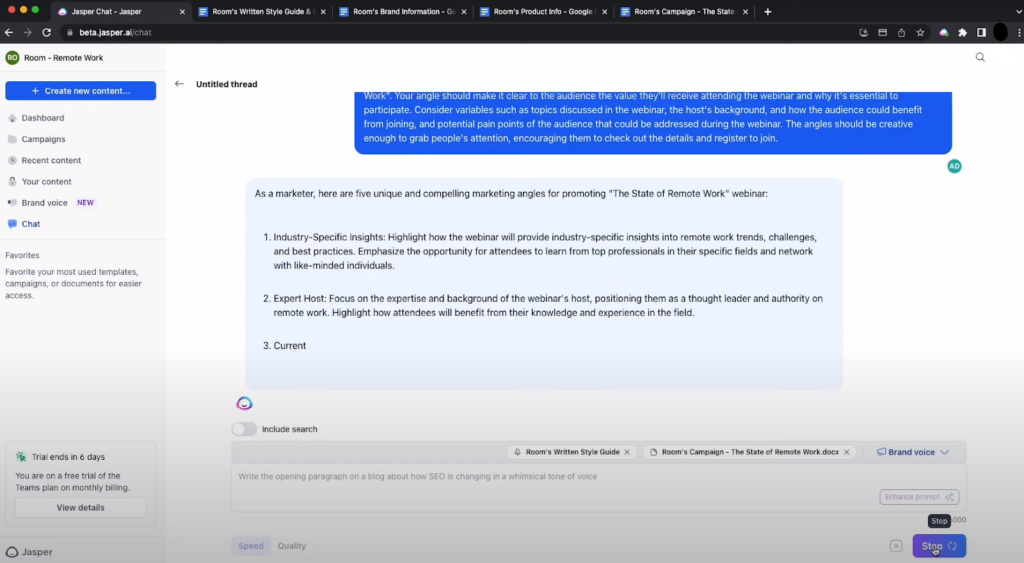Click the AD user avatar
Viewport: 1024px width, 563px height.
pyautogui.click(x=954, y=166)
